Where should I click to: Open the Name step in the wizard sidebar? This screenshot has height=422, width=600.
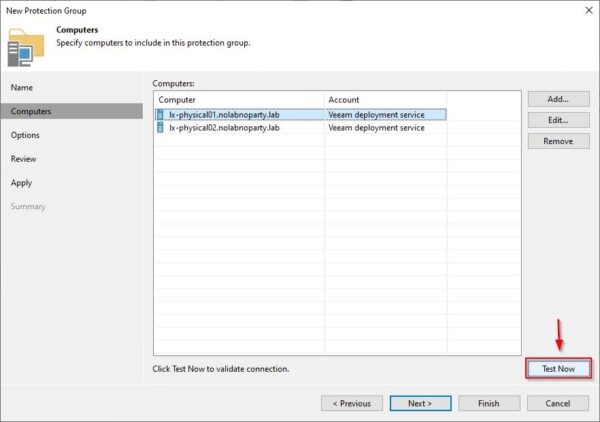coord(22,88)
